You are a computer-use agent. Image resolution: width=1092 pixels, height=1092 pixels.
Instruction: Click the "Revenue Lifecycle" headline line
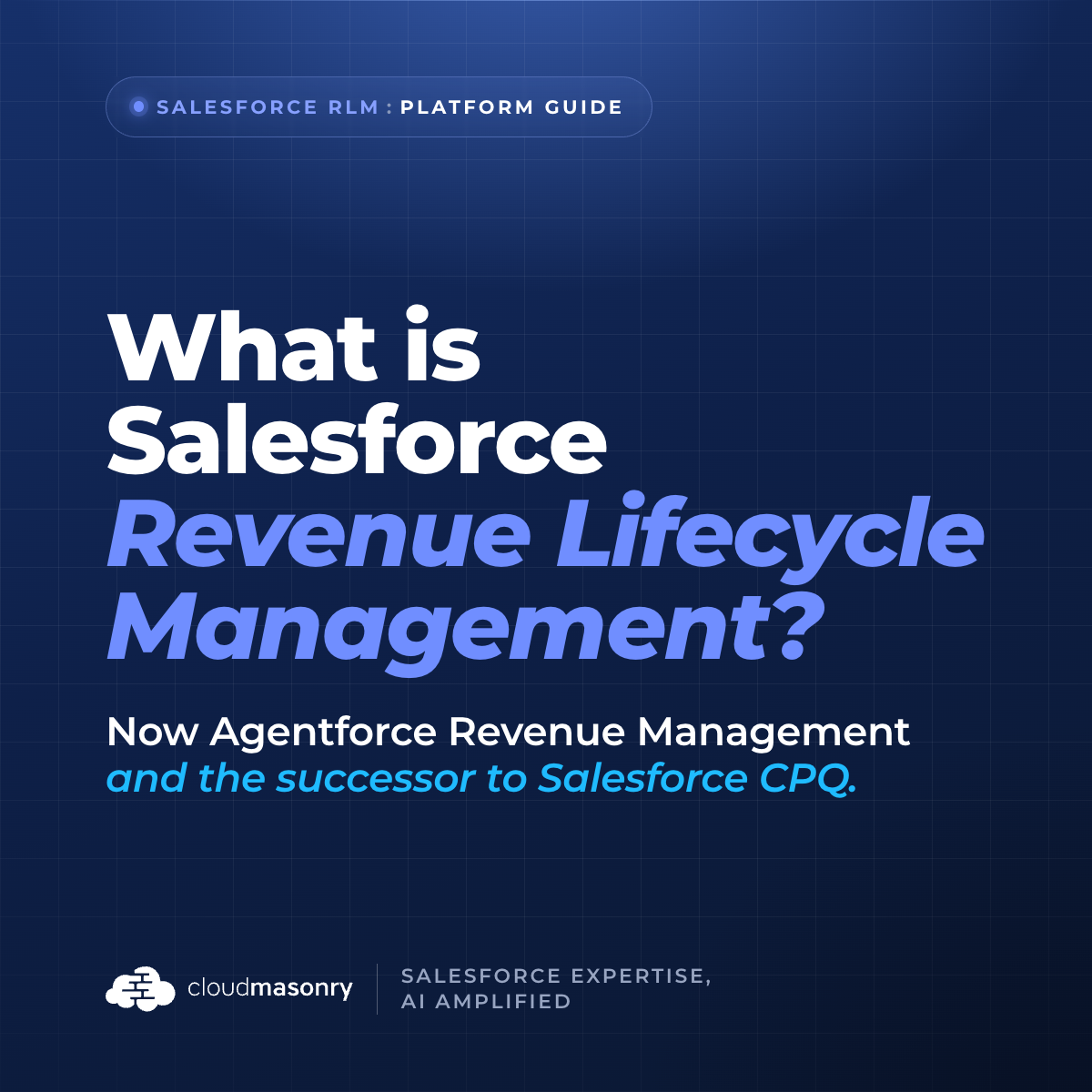coord(545,537)
